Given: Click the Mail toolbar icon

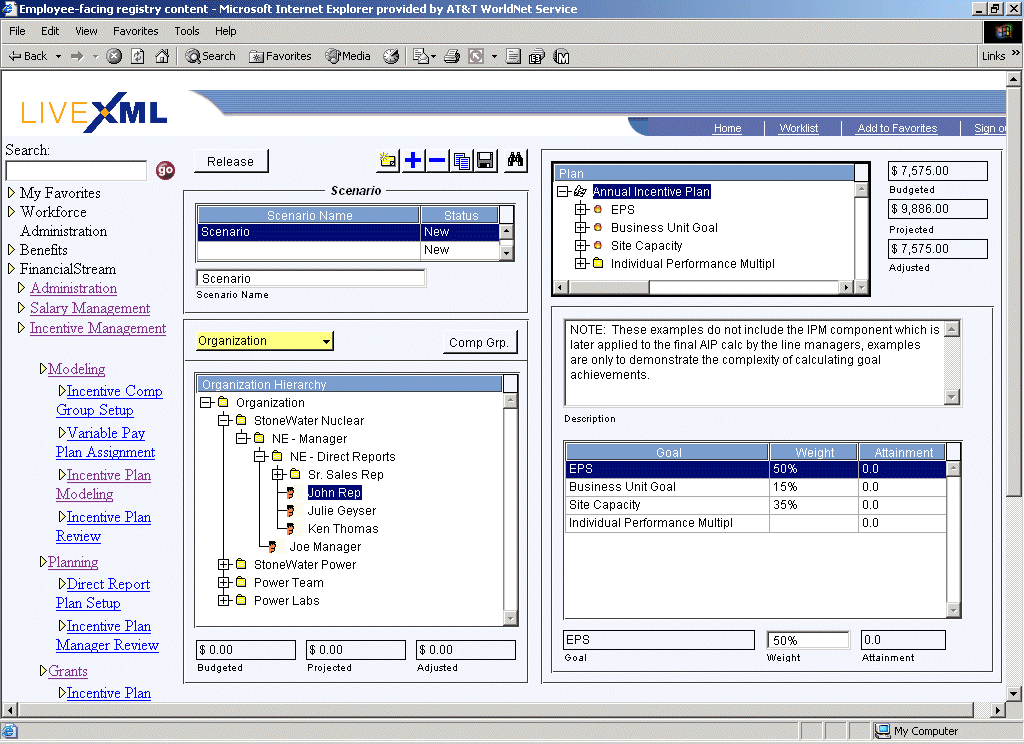Looking at the screenshot, I should [421, 56].
